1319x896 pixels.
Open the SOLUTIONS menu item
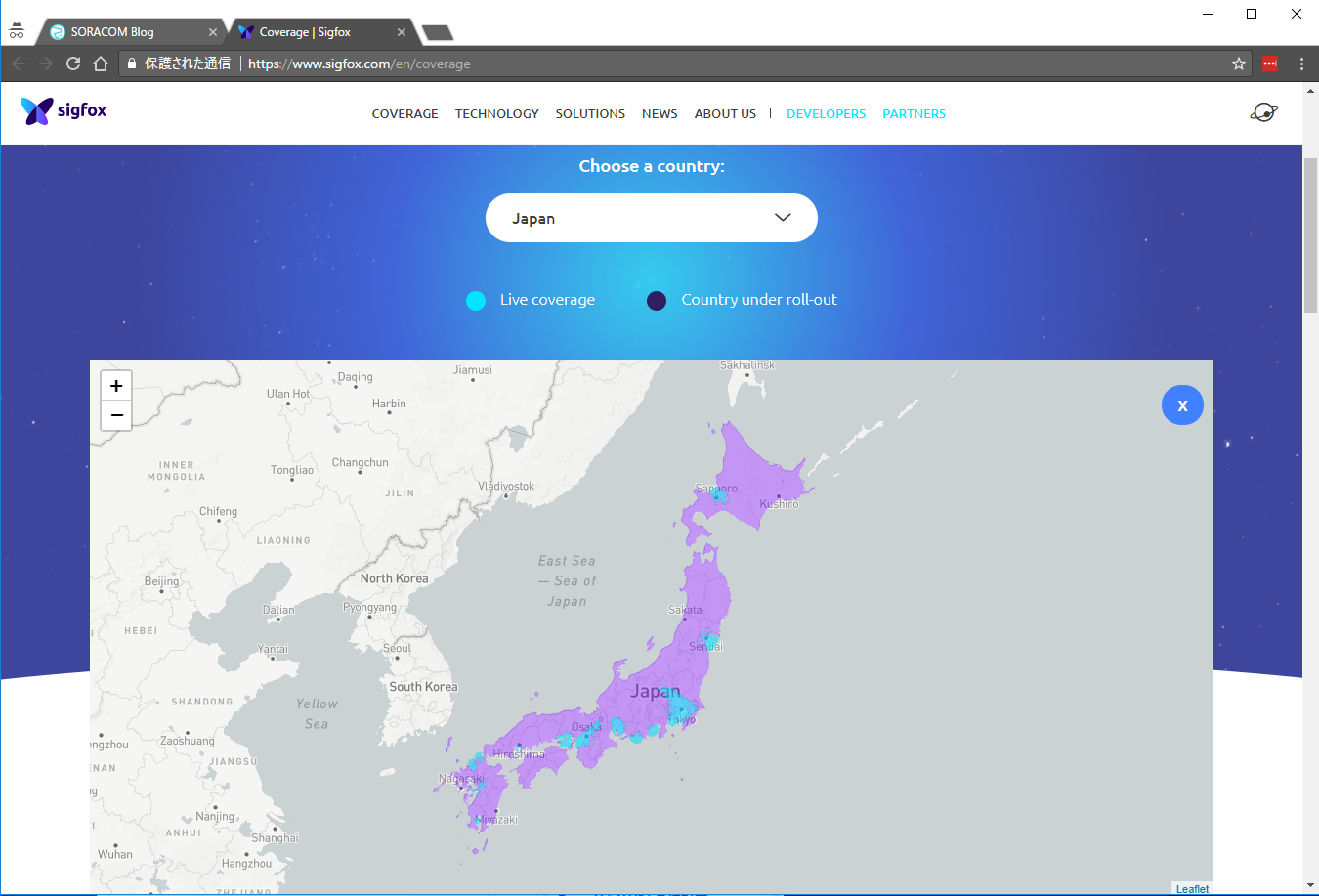point(590,114)
